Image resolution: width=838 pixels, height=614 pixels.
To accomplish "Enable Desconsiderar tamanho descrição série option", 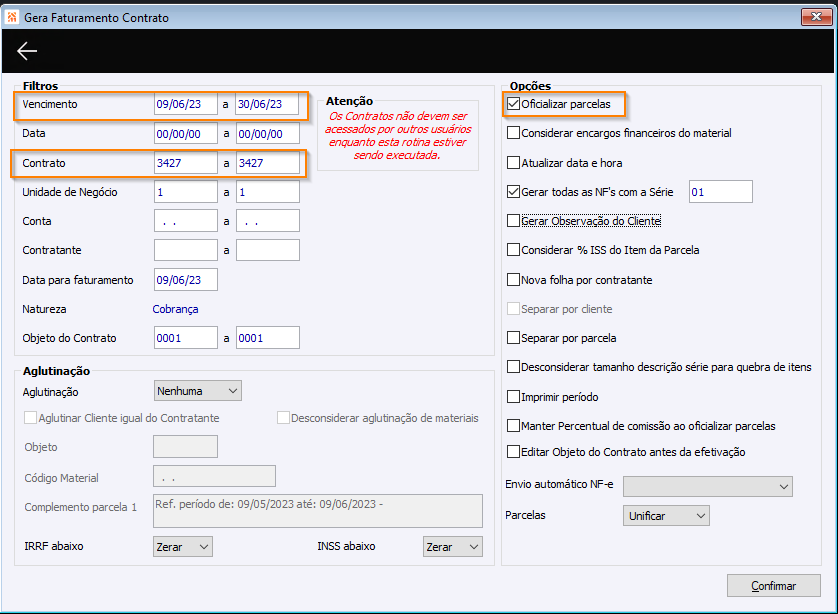I will pyautogui.click(x=513, y=367).
